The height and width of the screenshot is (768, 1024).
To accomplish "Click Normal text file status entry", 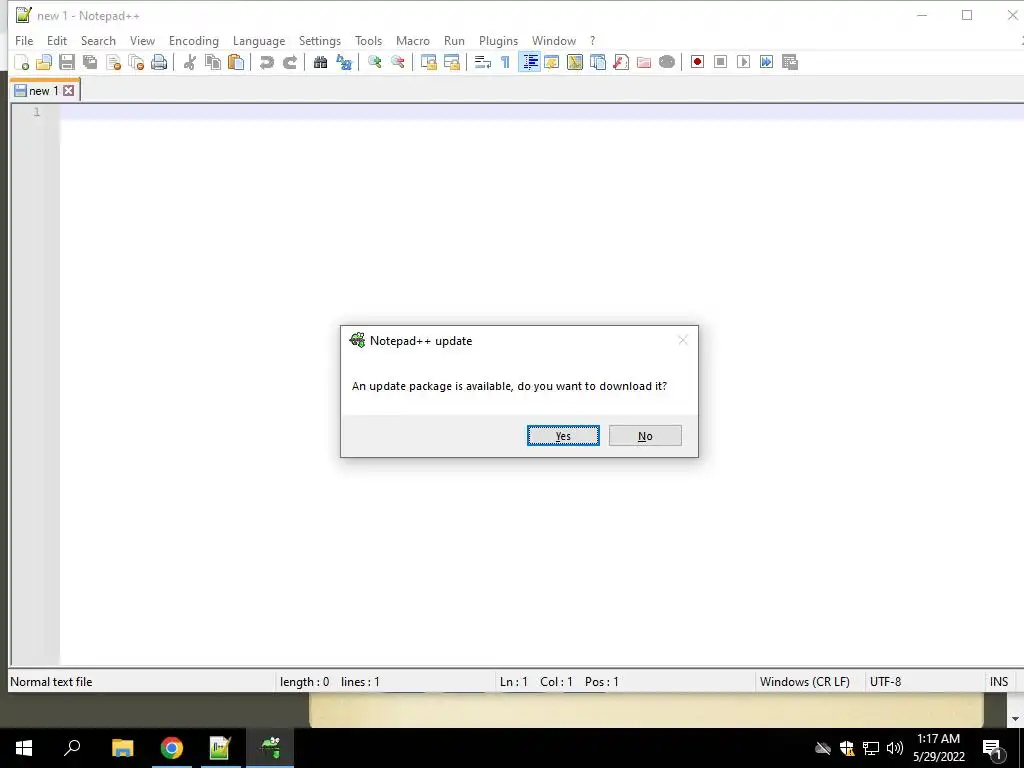I will (x=52, y=682).
